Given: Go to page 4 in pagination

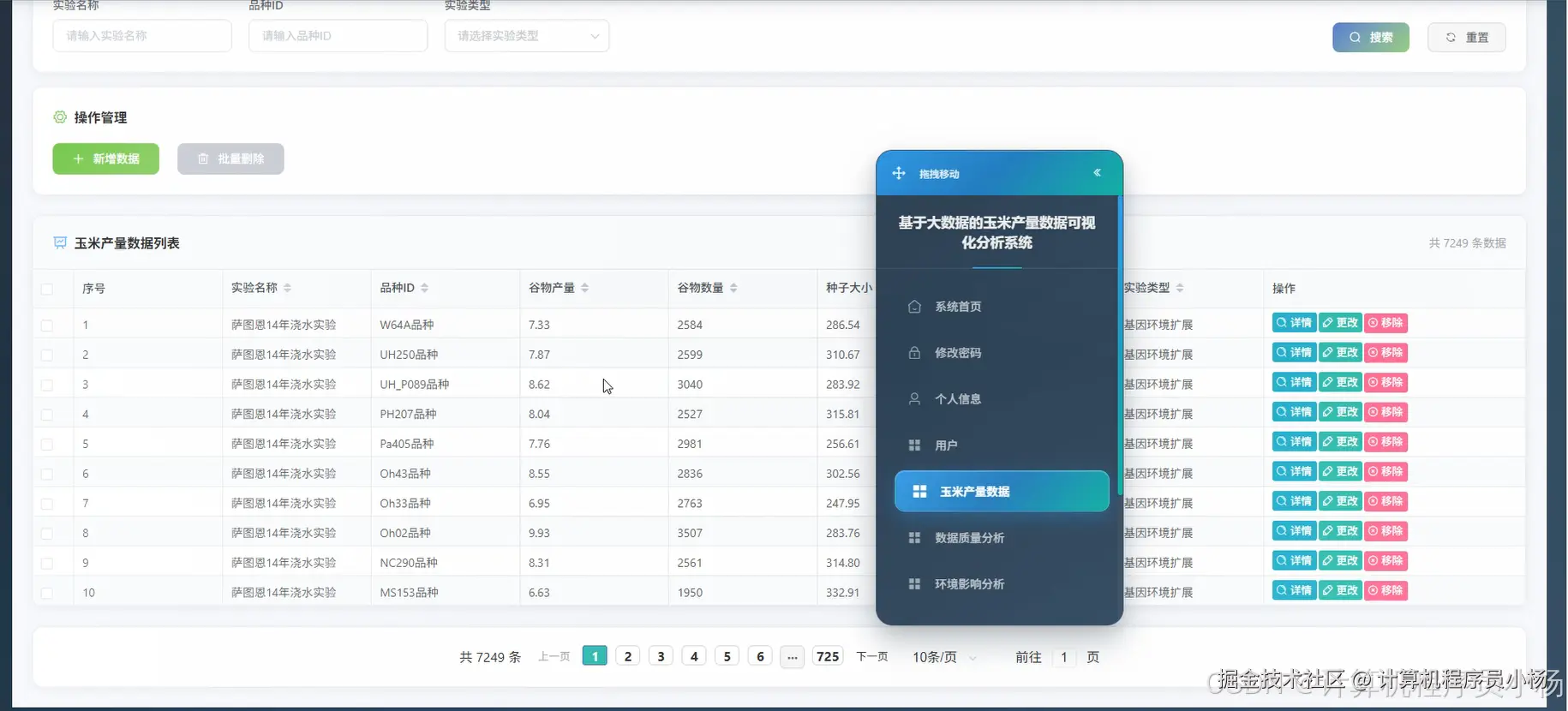Looking at the screenshot, I should pos(694,656).
